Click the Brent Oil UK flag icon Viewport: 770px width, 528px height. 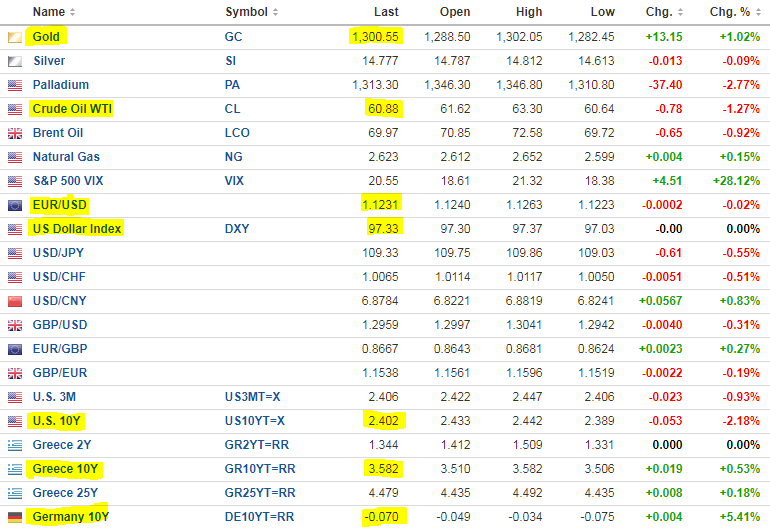tap(15, 133)
